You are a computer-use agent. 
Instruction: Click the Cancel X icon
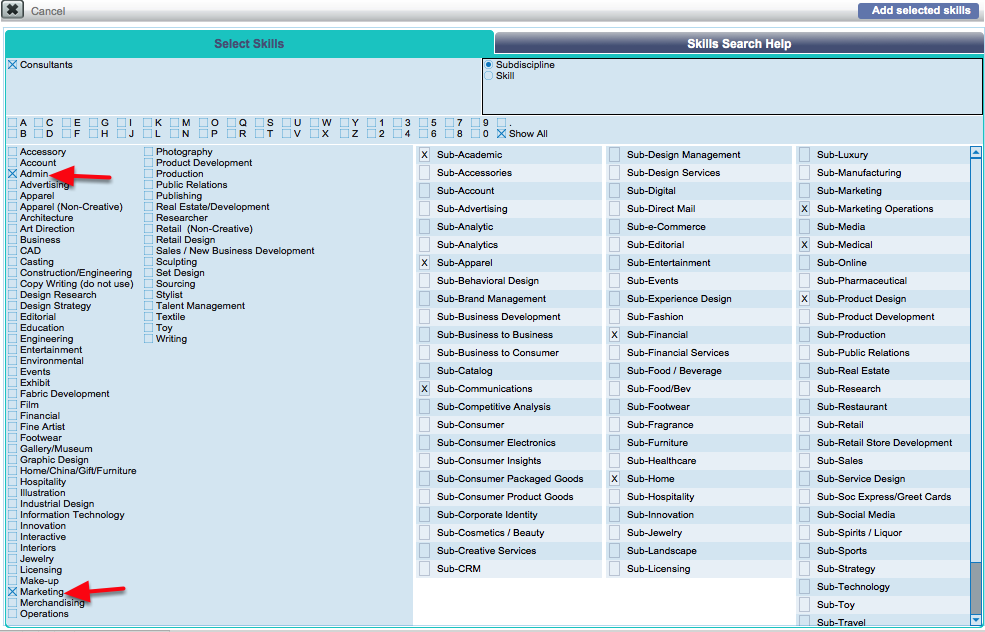pyautogui.click(x=12, y=10)
